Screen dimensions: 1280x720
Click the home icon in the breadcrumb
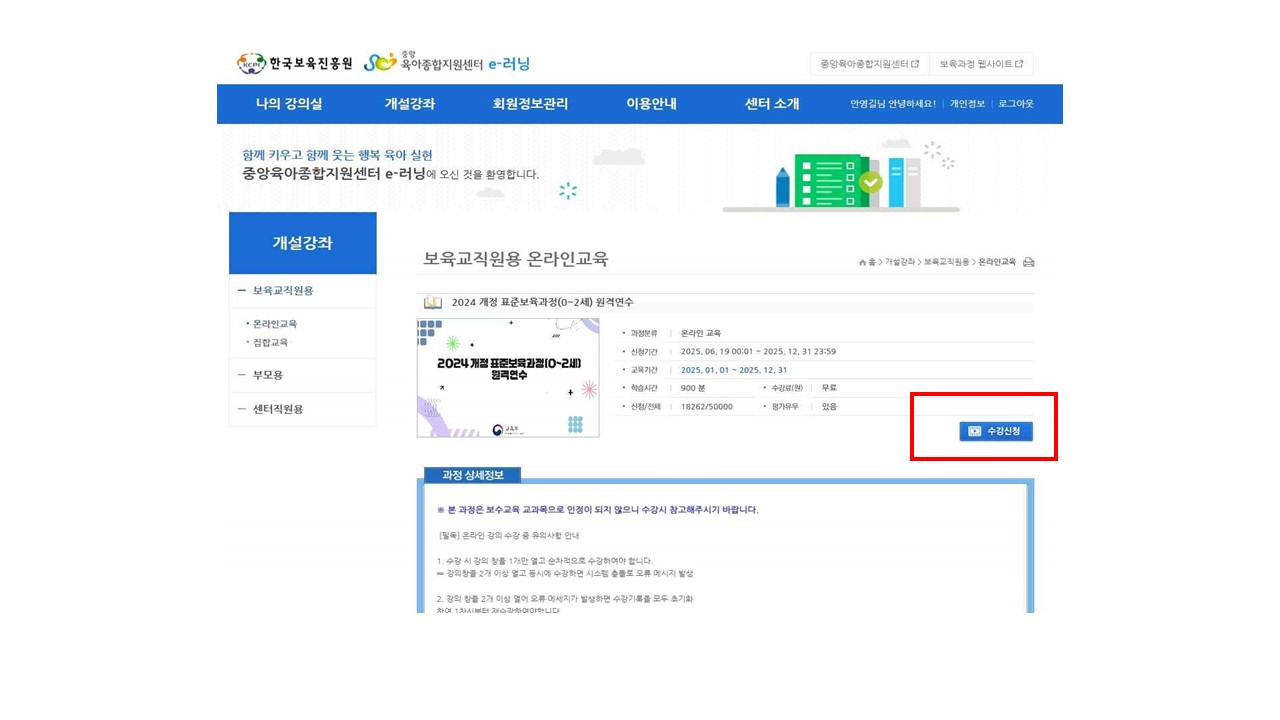click(x=862, y=262)
